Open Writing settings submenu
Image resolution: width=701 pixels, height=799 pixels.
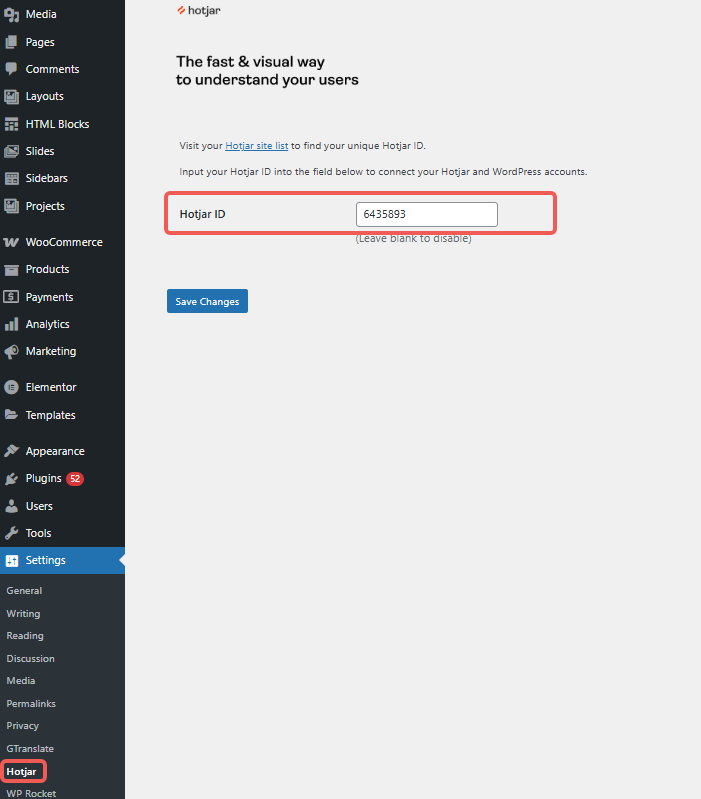[23, 614]
